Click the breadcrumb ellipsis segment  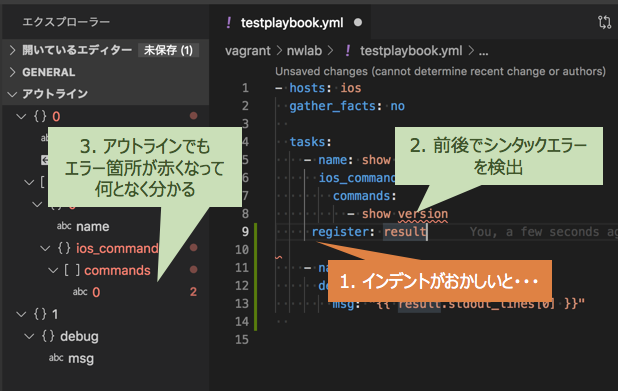tap(484, 52)
